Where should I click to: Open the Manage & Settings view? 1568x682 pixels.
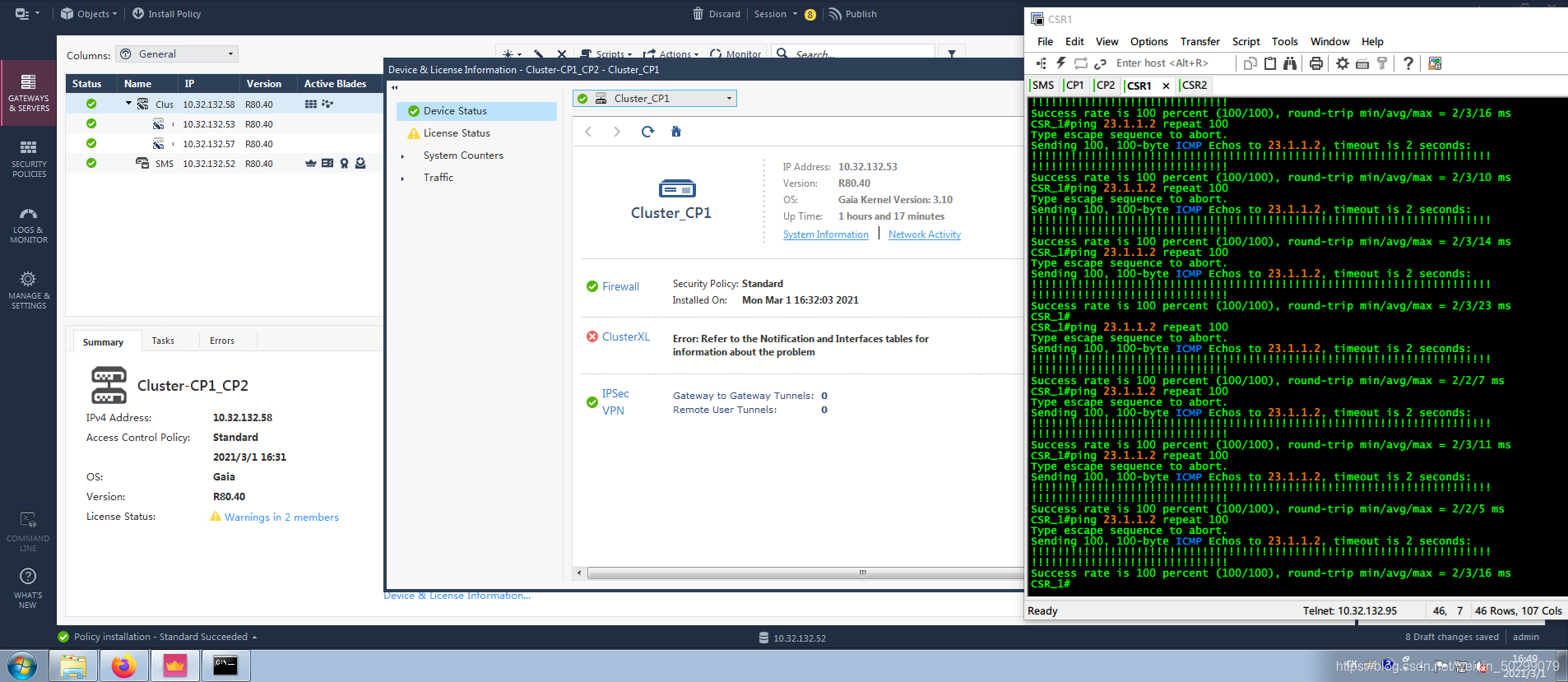[x=29, y=290]
